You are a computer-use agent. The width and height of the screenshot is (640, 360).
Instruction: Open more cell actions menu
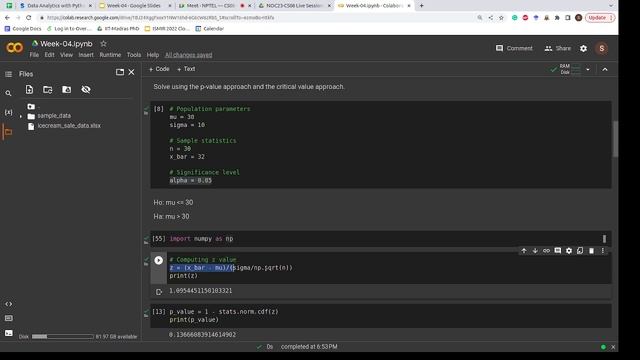[x=602, y=251]
